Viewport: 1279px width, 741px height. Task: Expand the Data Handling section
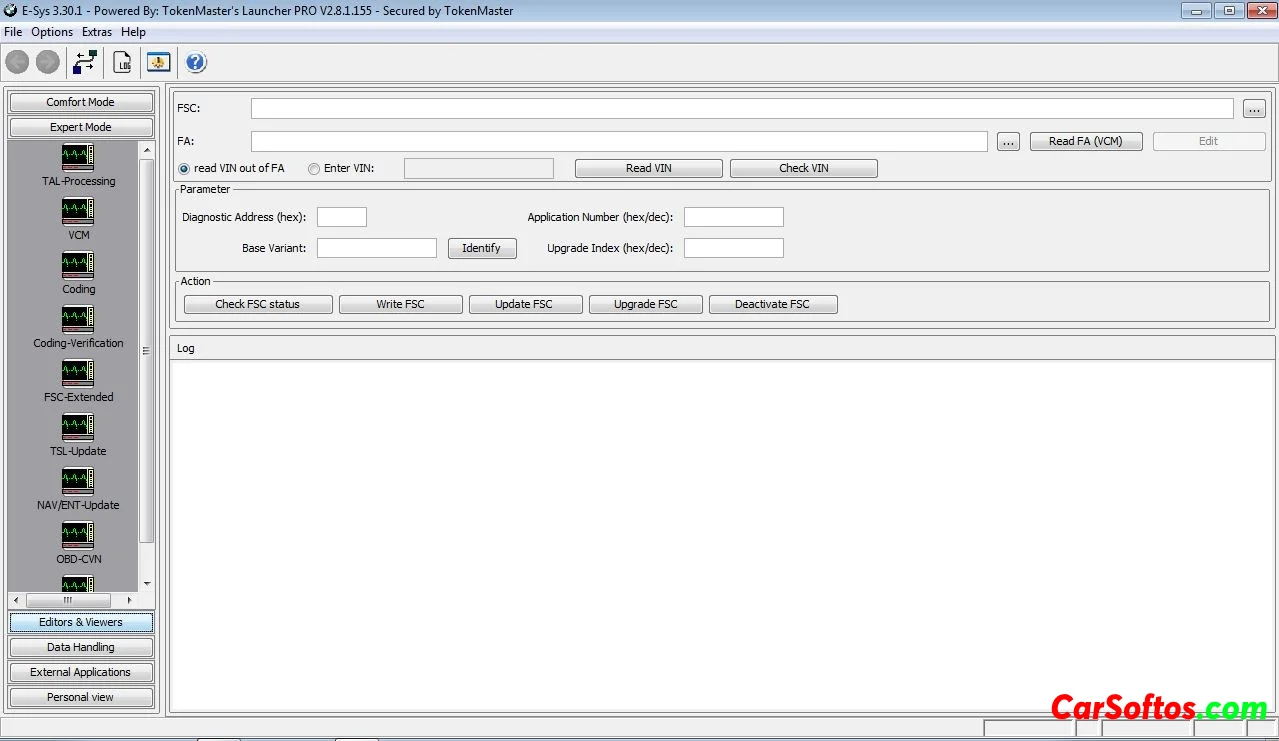coord(81,647)
